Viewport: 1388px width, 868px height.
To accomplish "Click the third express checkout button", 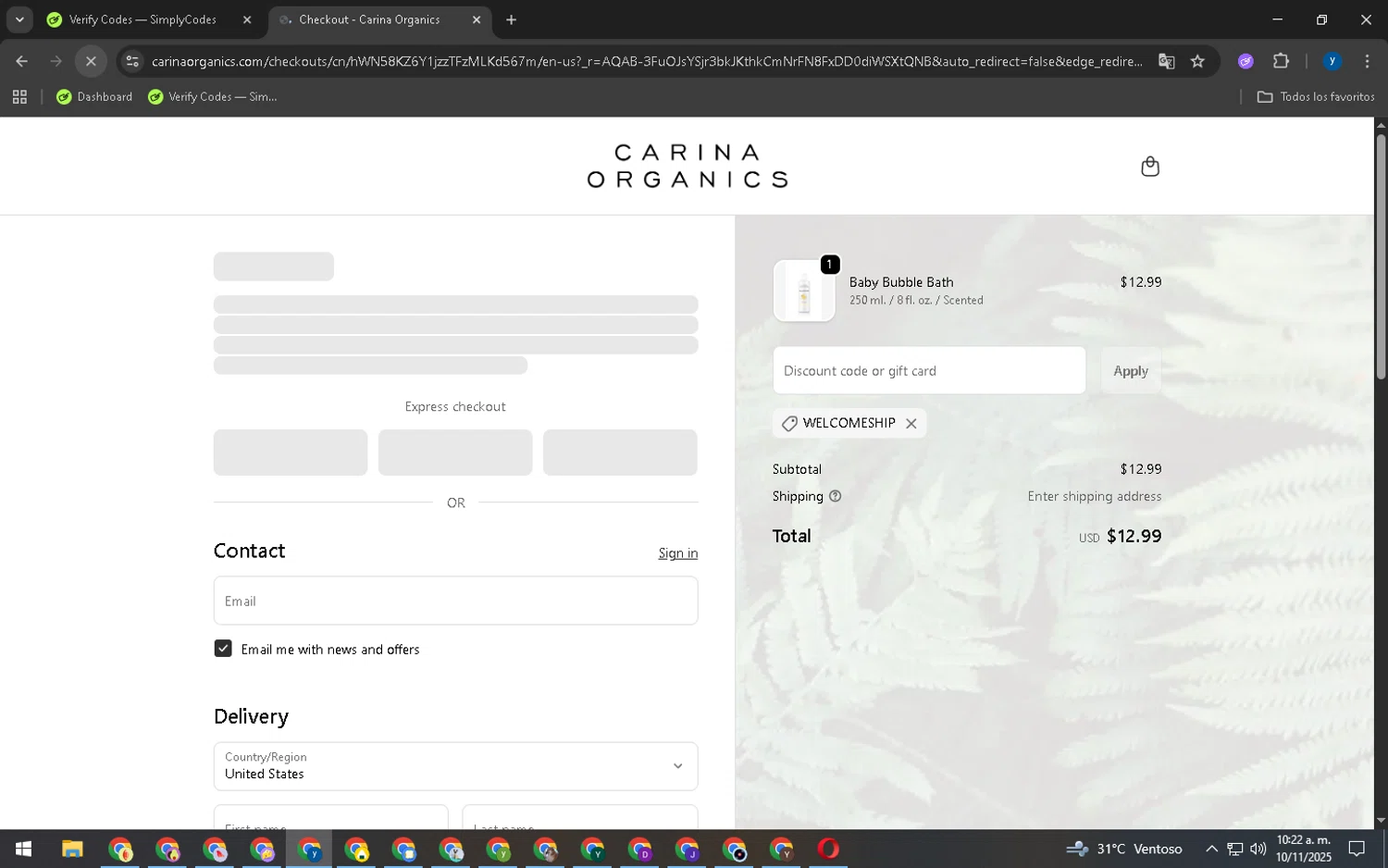I will pos(620,453).
